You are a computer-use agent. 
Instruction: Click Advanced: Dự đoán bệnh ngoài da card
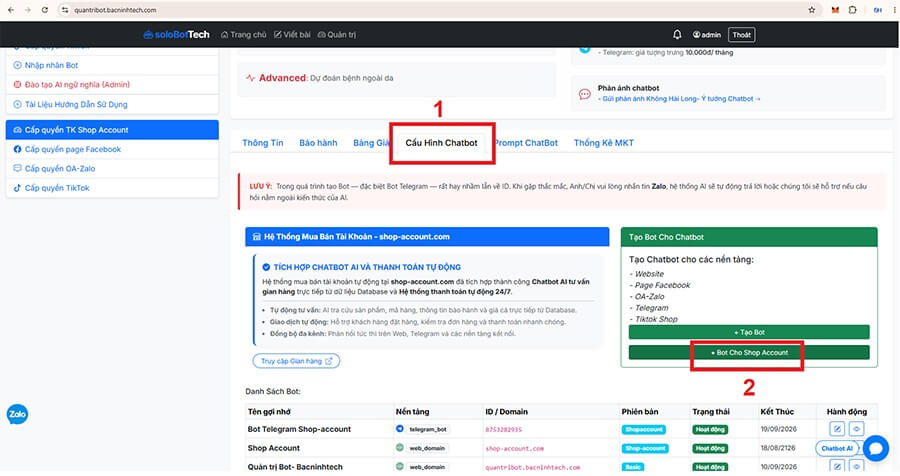click(397, 78)
